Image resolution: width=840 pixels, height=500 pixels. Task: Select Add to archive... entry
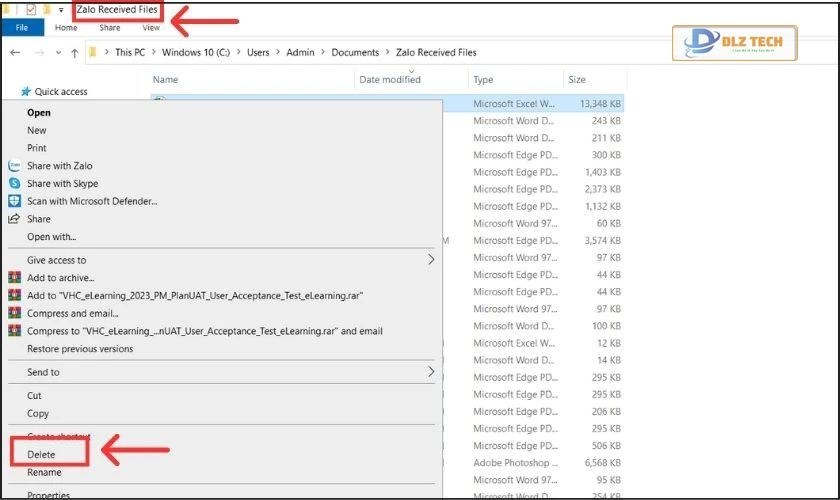pos(61,278)
